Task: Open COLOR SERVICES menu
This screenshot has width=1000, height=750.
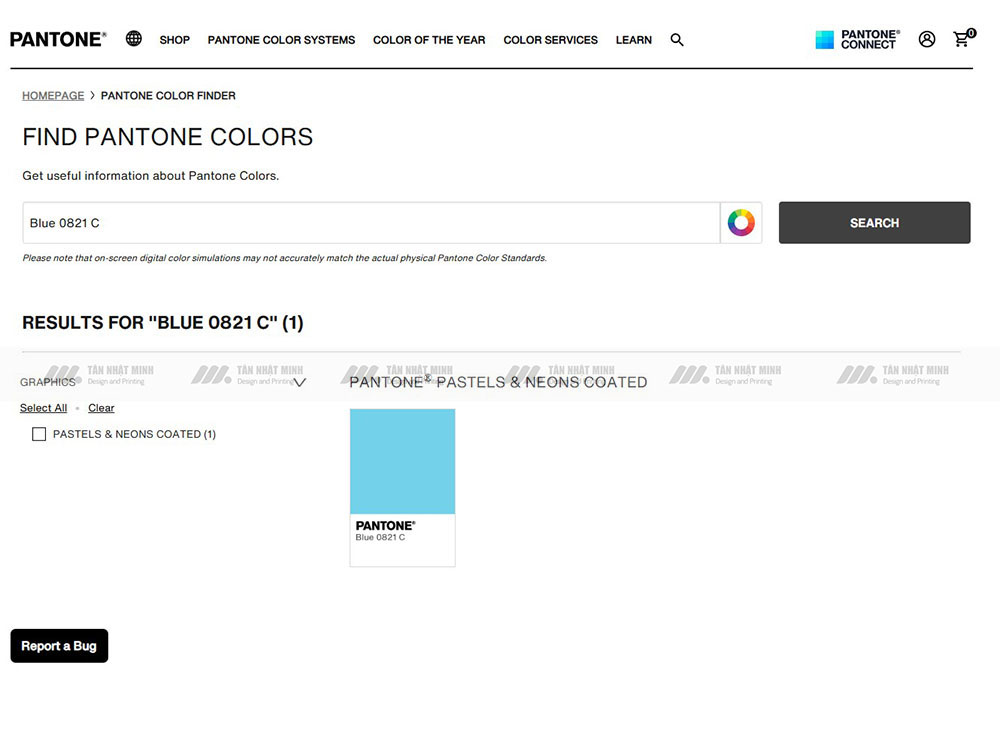Action: coord(550,40)
